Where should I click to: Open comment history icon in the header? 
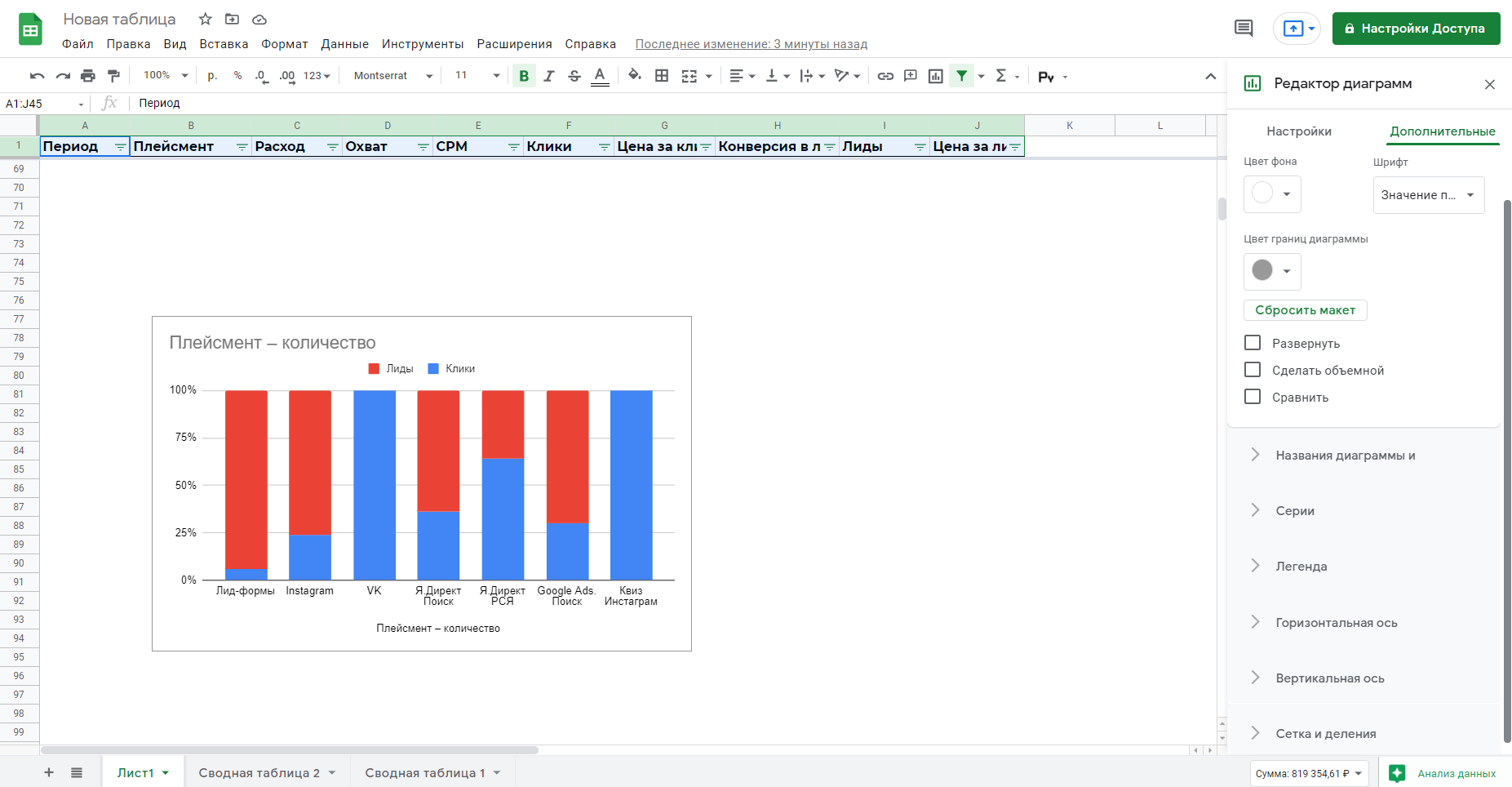[x=1244, y=29]
